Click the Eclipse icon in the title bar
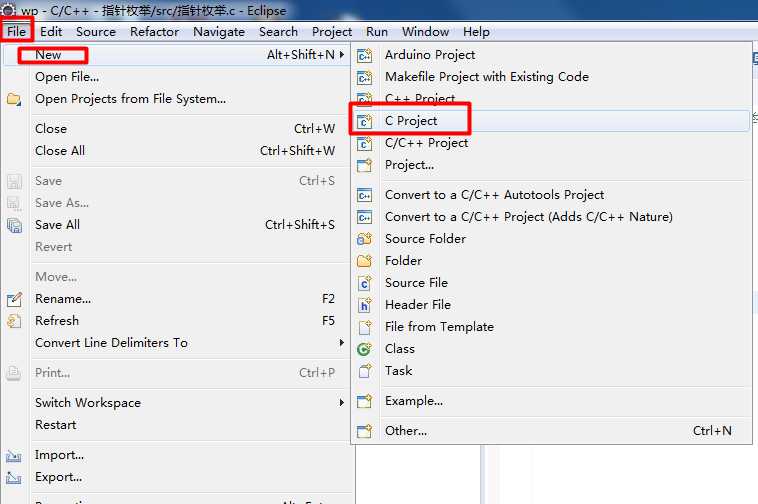Image resolution: width=758 pixels, height=504 pixels. coord(9,10)
